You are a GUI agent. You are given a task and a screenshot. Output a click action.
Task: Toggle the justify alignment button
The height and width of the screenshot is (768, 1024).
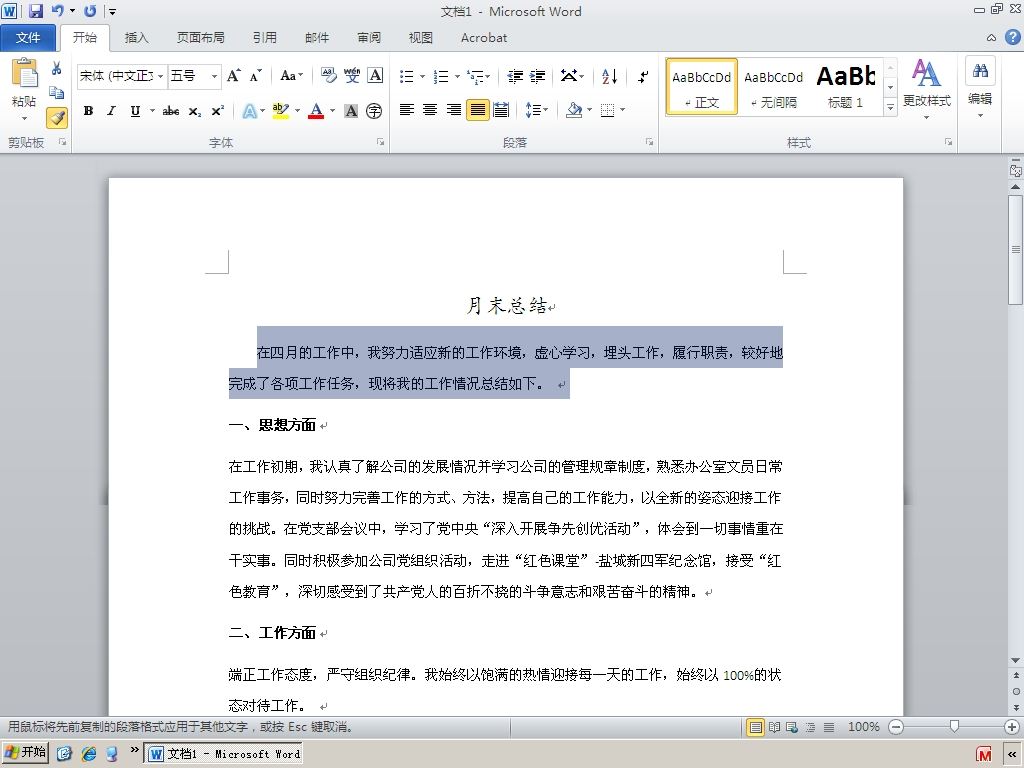[477, 110]
